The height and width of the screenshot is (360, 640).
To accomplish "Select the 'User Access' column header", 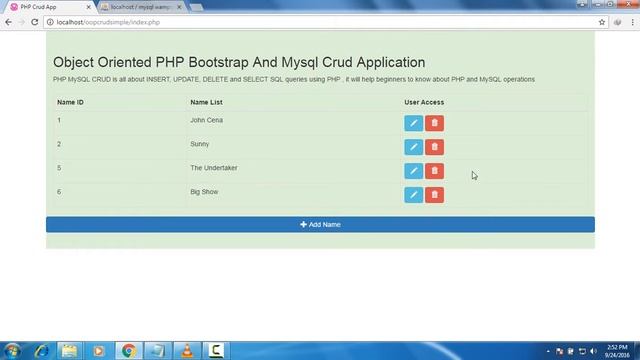I will [424, 102].
